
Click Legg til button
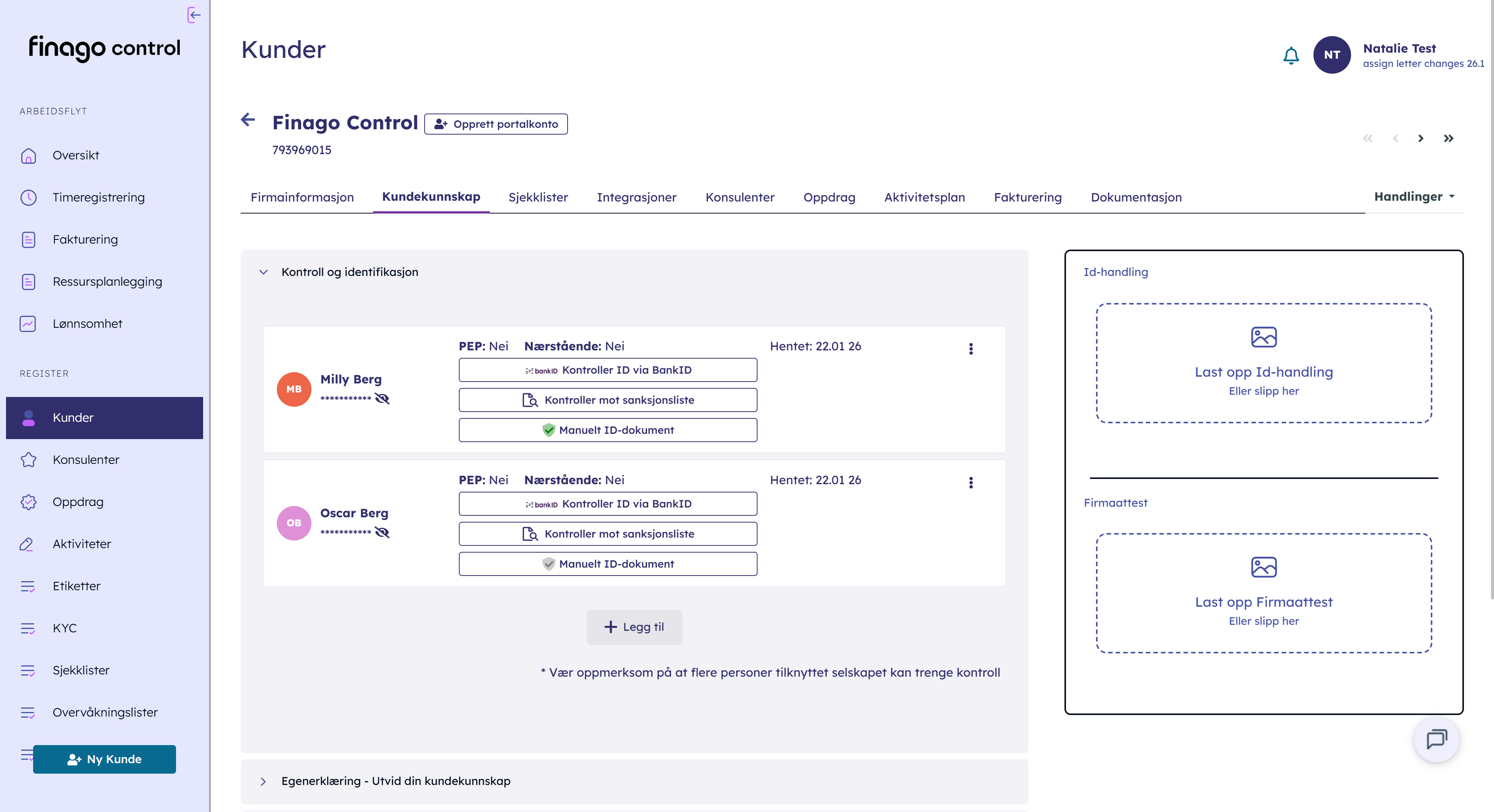[634, 627]
